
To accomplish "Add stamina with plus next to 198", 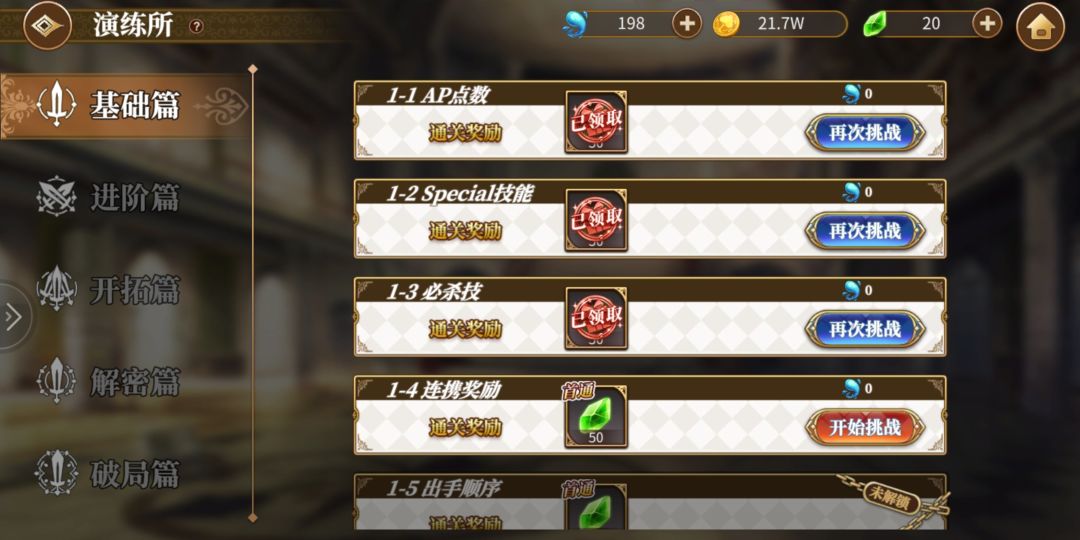I will [687, 24].
